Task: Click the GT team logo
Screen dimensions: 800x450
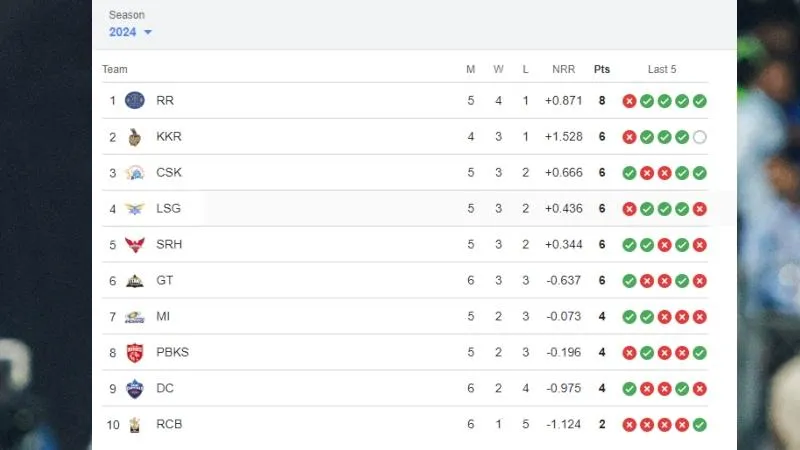Action: coord(135,281)
